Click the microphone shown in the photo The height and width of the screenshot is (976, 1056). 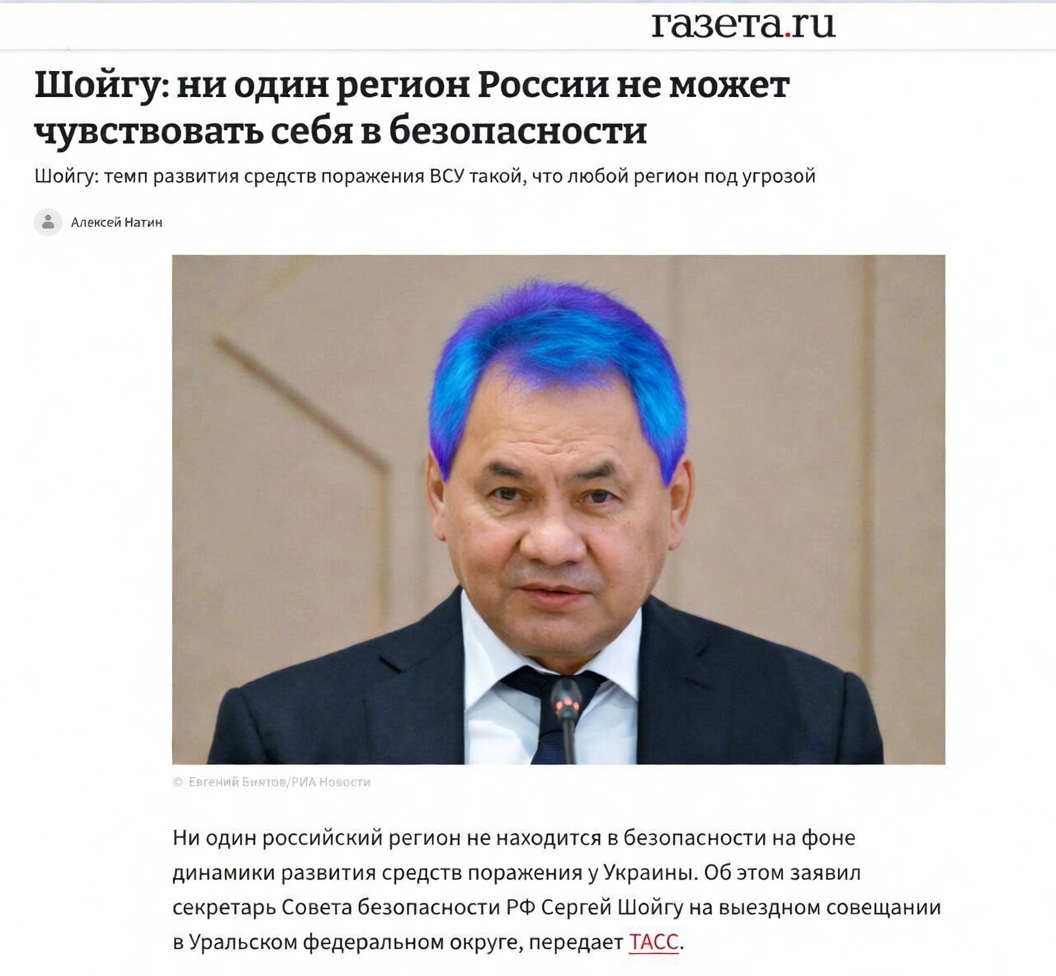[x=567, y=719]
